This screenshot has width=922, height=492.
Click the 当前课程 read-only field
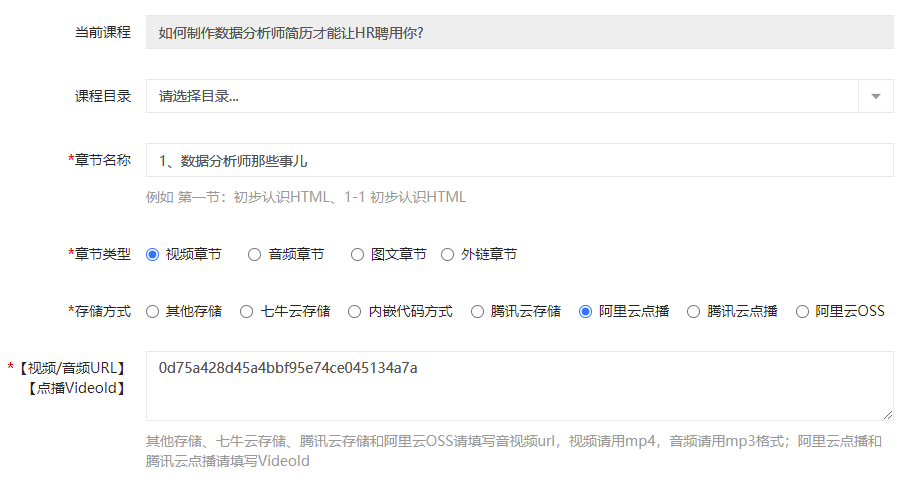click(520, 32)
